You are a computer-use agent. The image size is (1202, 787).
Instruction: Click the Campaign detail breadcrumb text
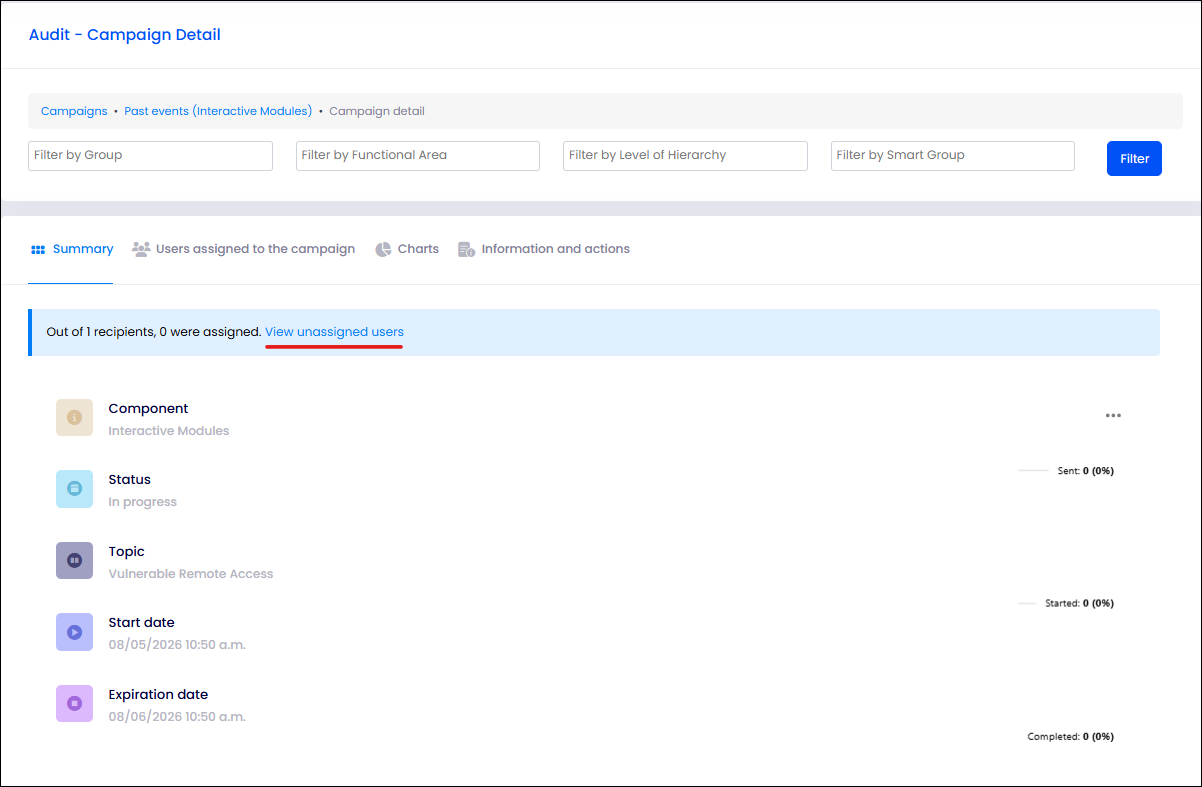tap(377, 111)
